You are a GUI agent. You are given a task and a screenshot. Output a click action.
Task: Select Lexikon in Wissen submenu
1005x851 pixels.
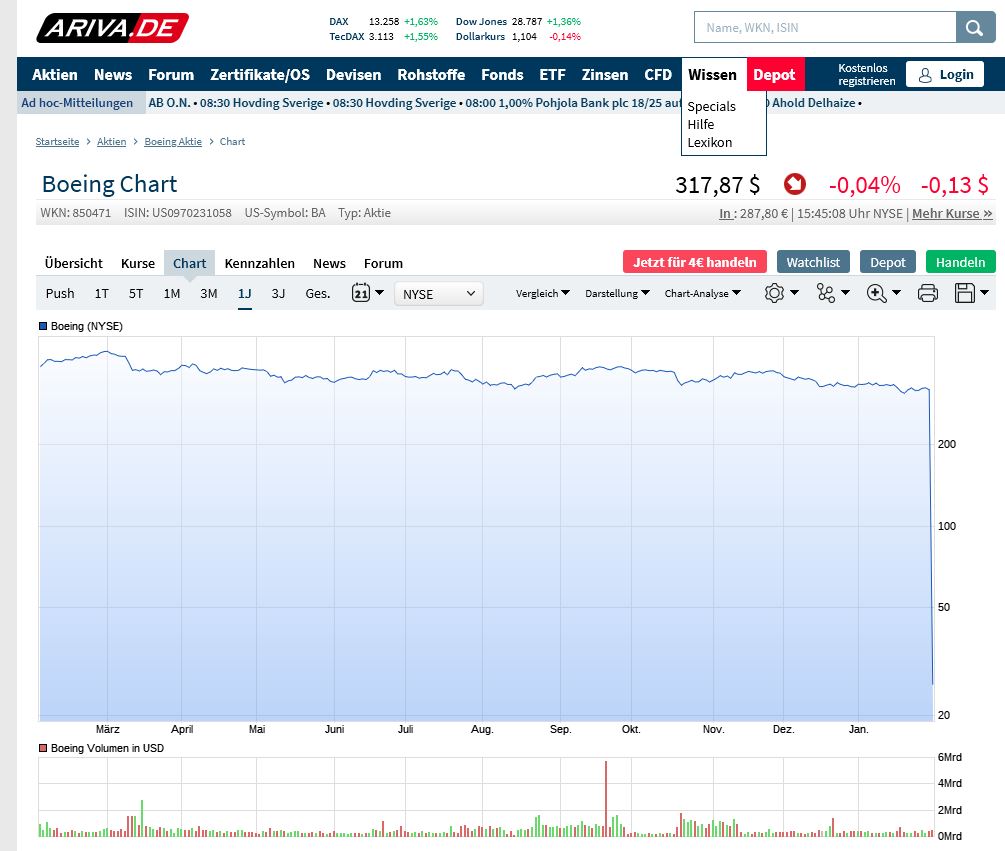click(710, 142)
